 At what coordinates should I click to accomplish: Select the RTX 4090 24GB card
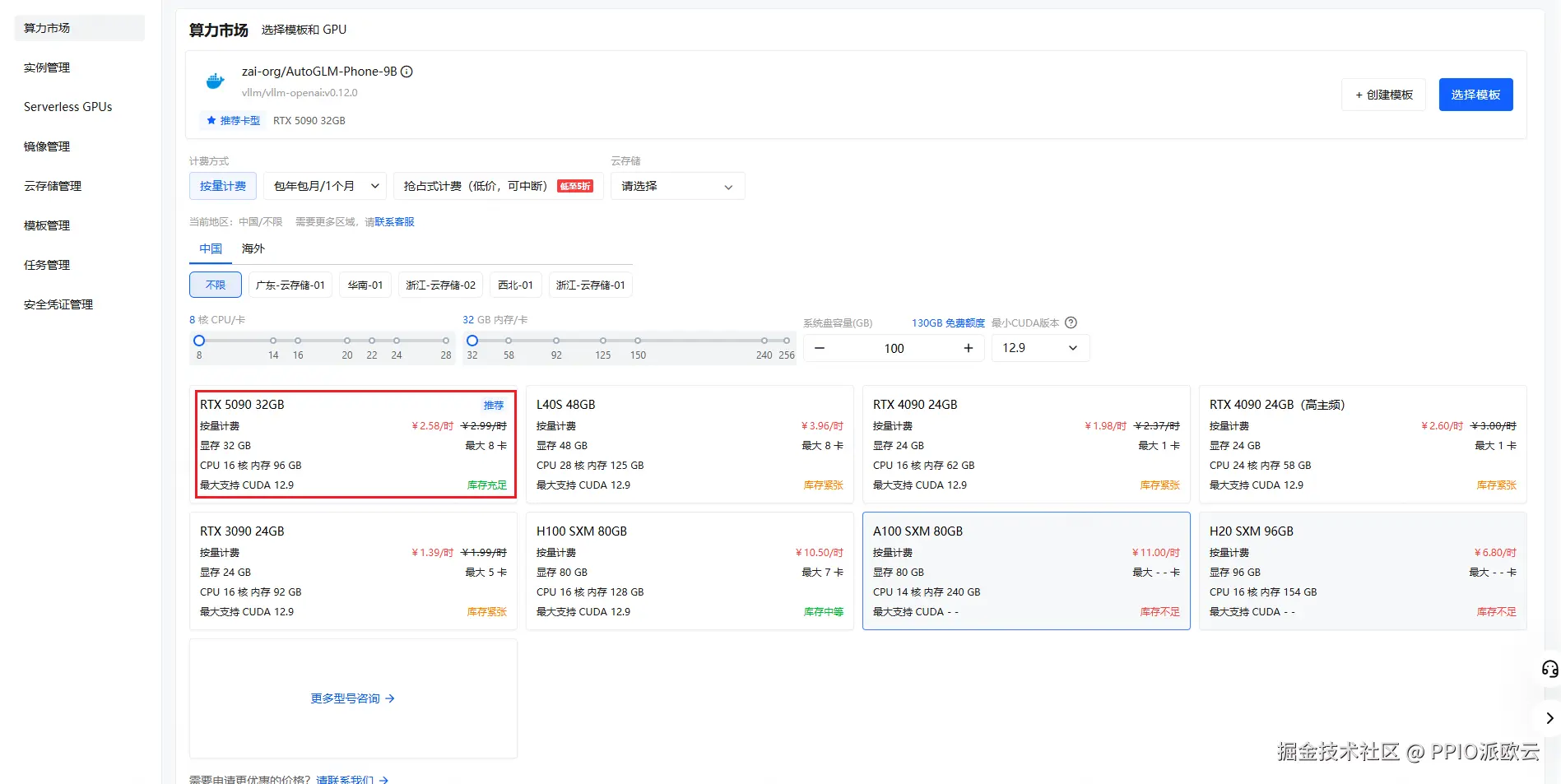(1026, 444)
